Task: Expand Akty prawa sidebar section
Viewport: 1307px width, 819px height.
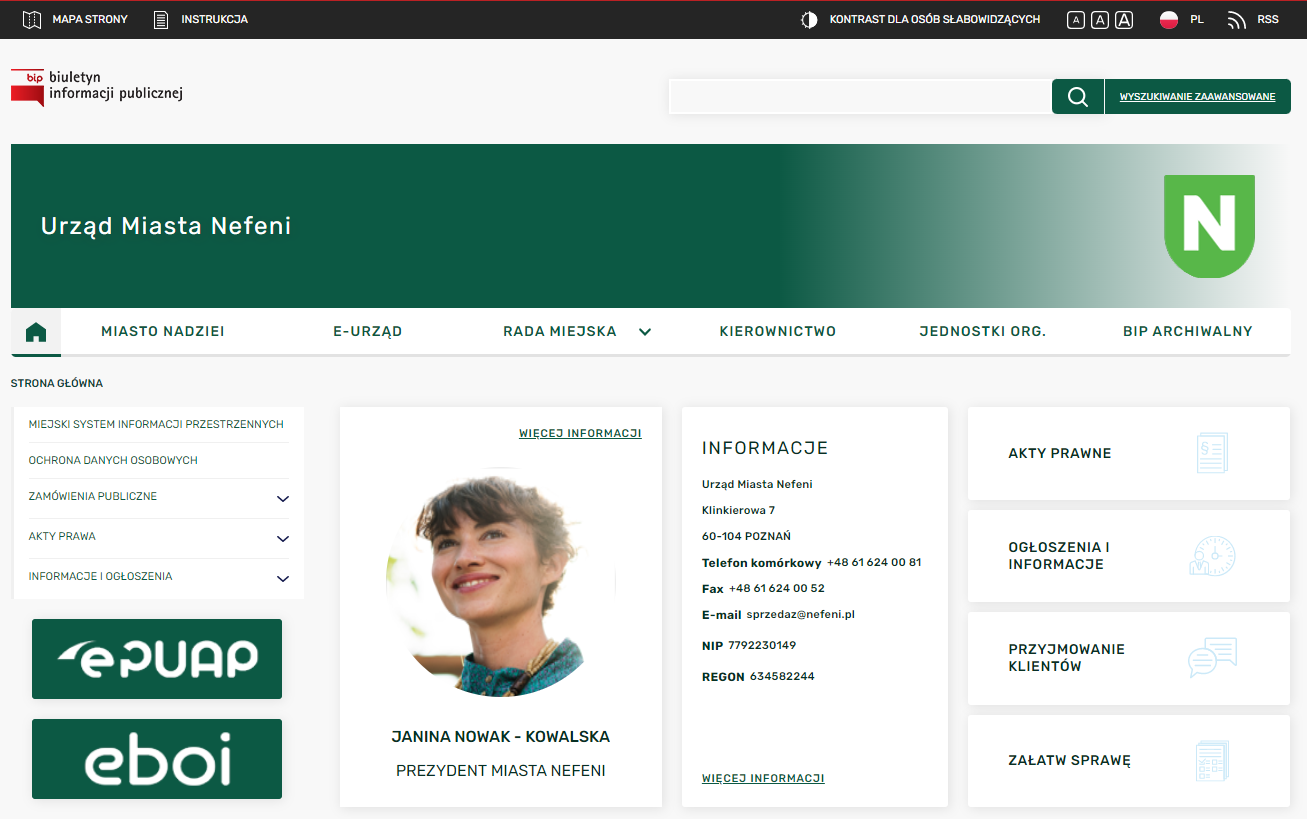Action: (x=283, y=538)
